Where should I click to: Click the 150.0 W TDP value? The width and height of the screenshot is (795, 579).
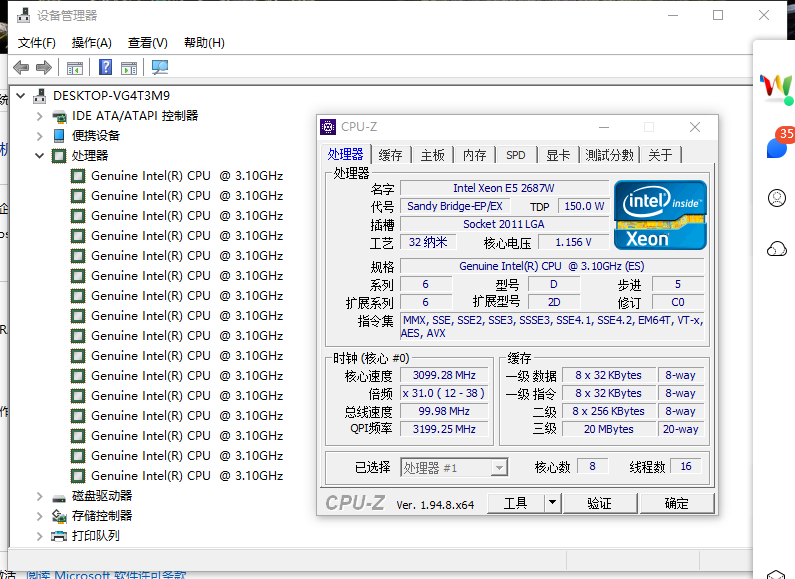(584, 206)
